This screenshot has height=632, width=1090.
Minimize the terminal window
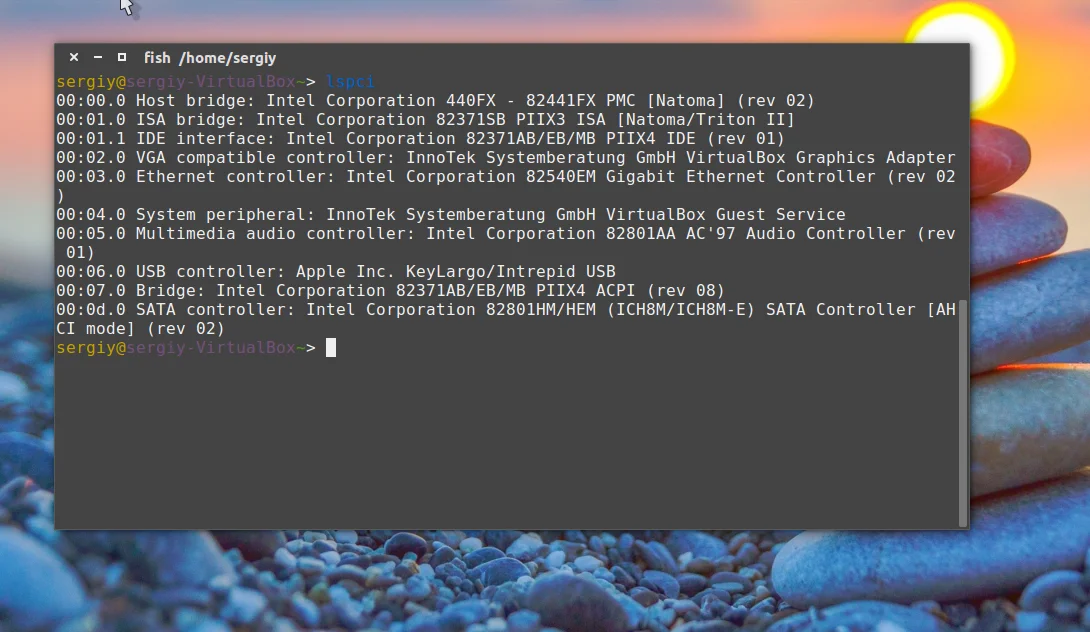[98, 58]
